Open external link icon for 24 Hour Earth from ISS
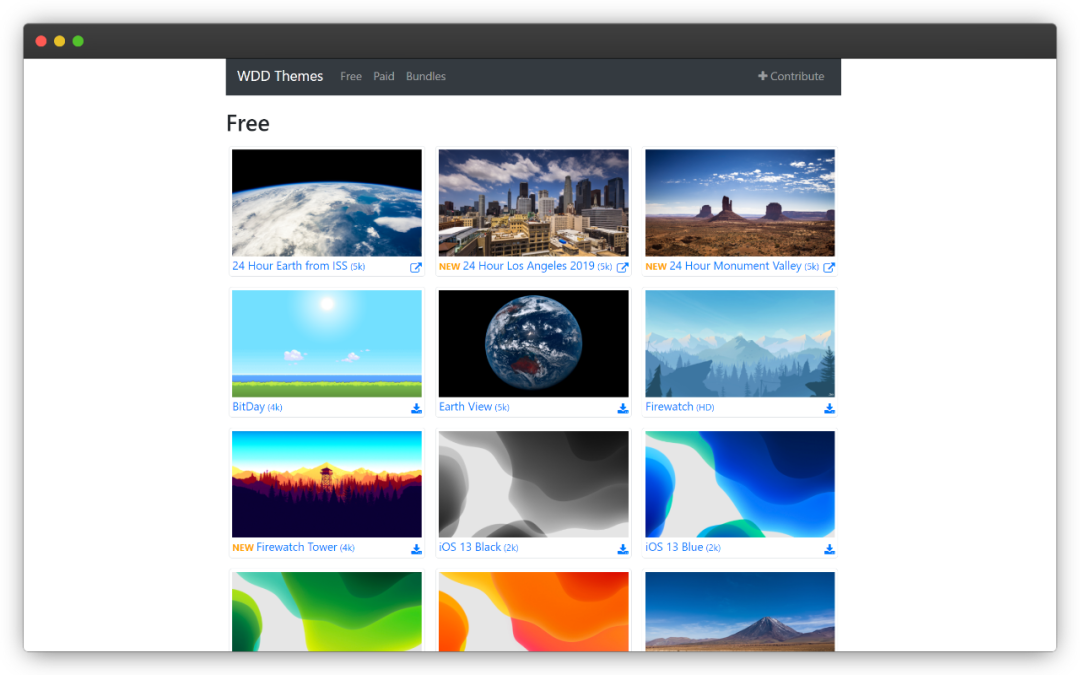 pos(415,267)
